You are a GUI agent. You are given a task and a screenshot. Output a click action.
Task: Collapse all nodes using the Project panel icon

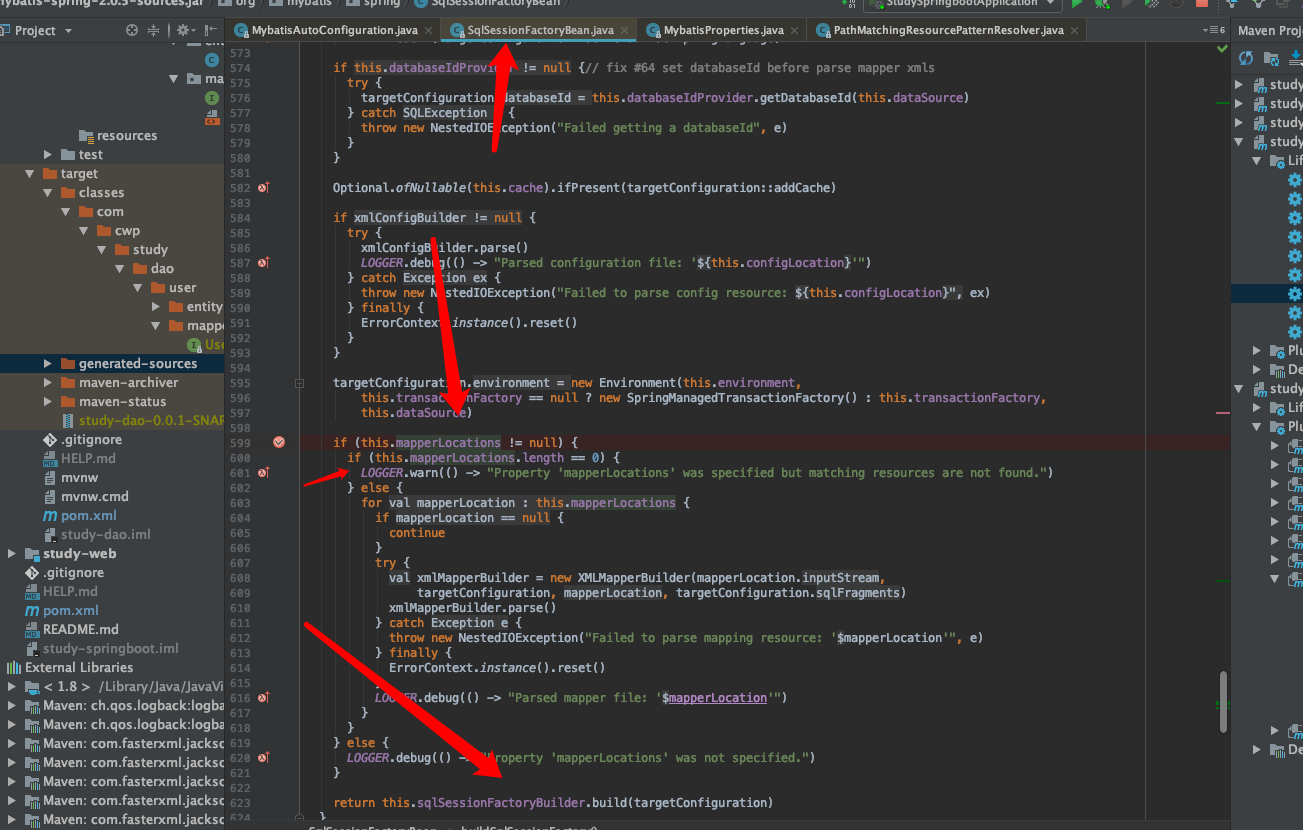point(153,31)
